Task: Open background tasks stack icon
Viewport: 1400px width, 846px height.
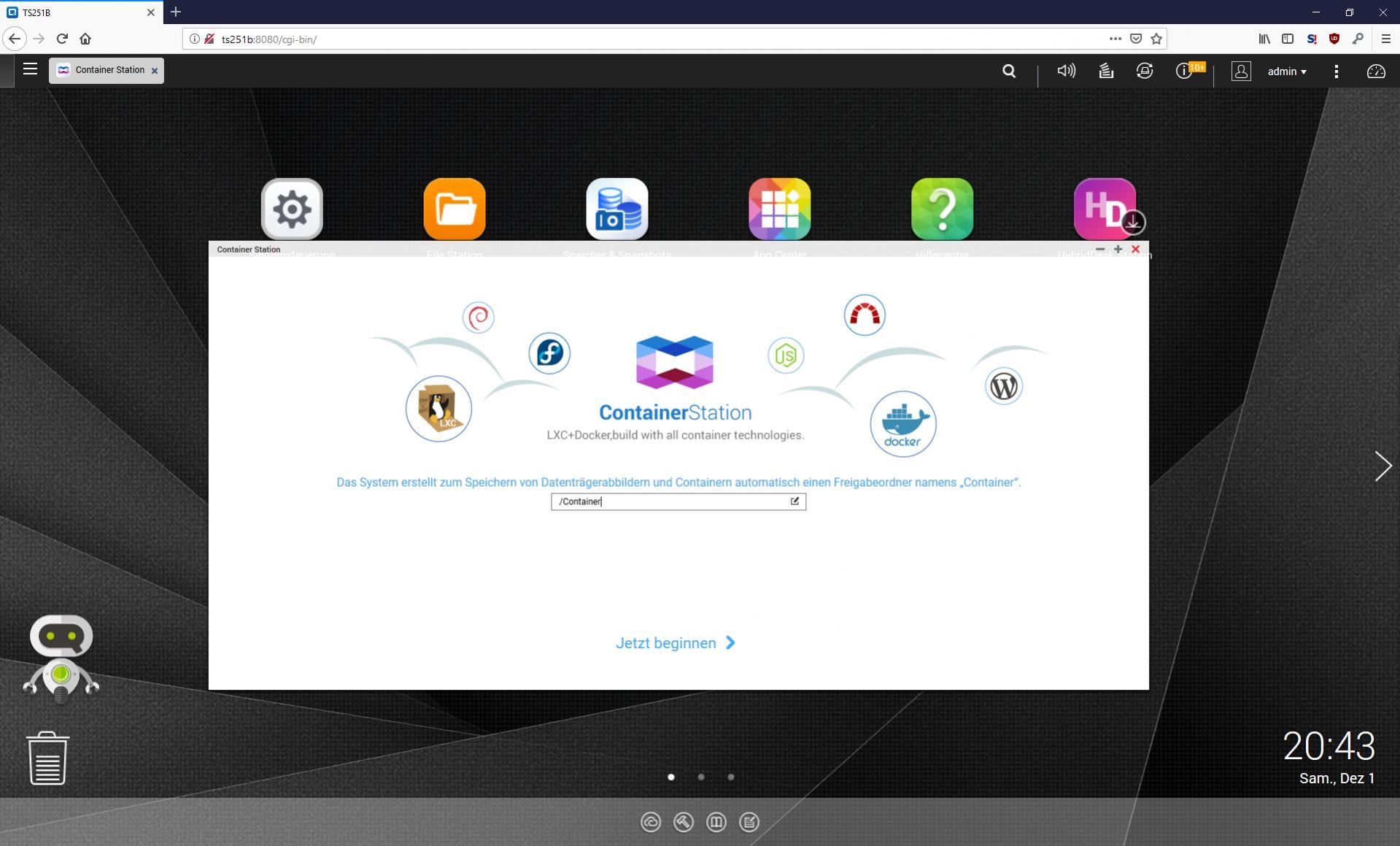Action: (1106, 71)
